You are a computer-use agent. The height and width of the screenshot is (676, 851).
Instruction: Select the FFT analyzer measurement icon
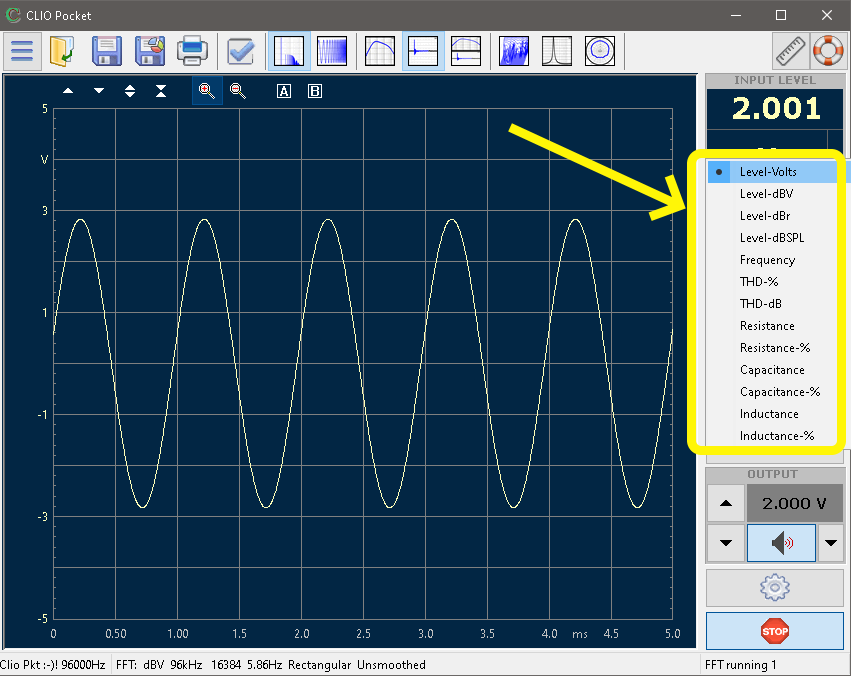289,51
